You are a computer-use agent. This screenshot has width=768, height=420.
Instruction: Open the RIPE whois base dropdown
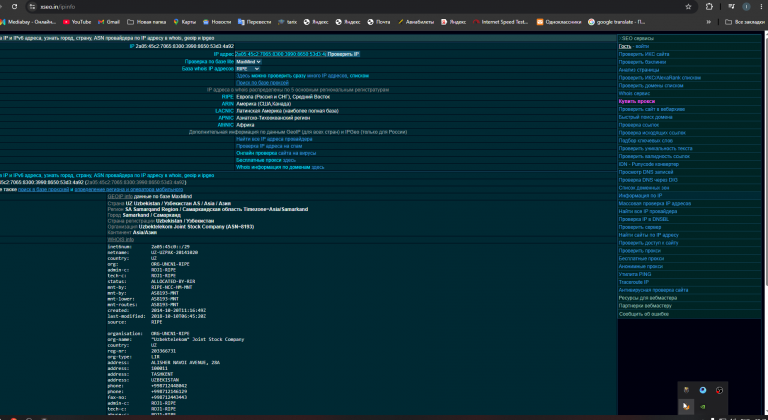pyautogui.click(x=247, y=69)
